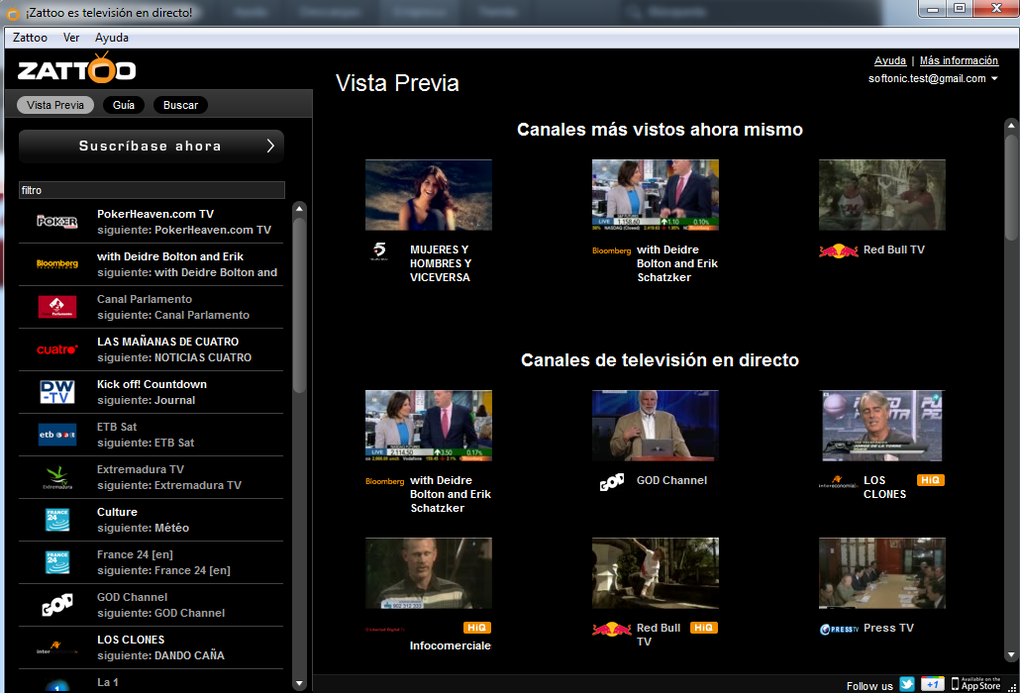Click the Extremadura TV logo
This screenshot has height=693, width=1020.
(57, 477)
